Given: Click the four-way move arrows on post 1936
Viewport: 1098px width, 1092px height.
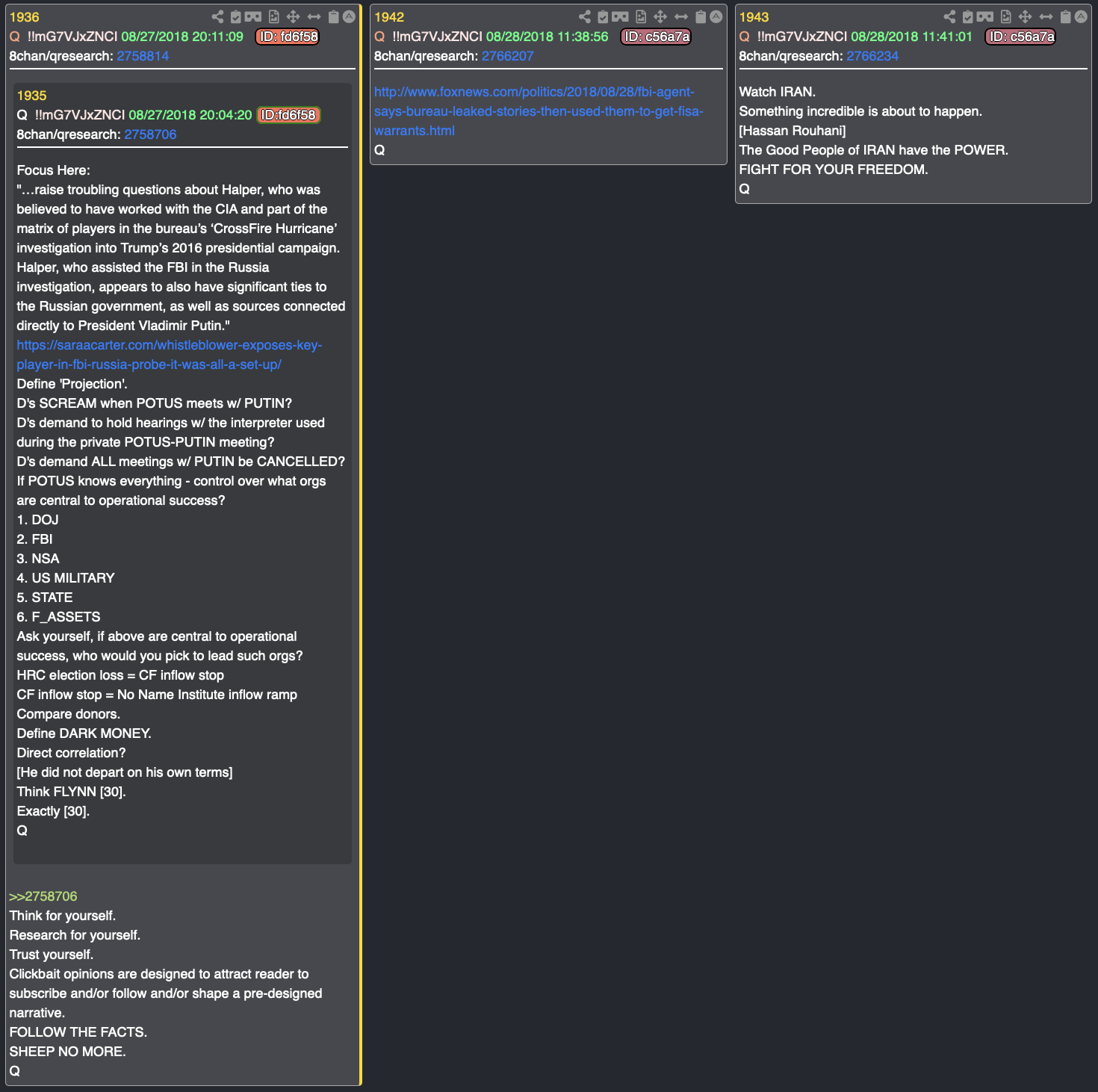Looking at the screenshot, I should [293, 16].
